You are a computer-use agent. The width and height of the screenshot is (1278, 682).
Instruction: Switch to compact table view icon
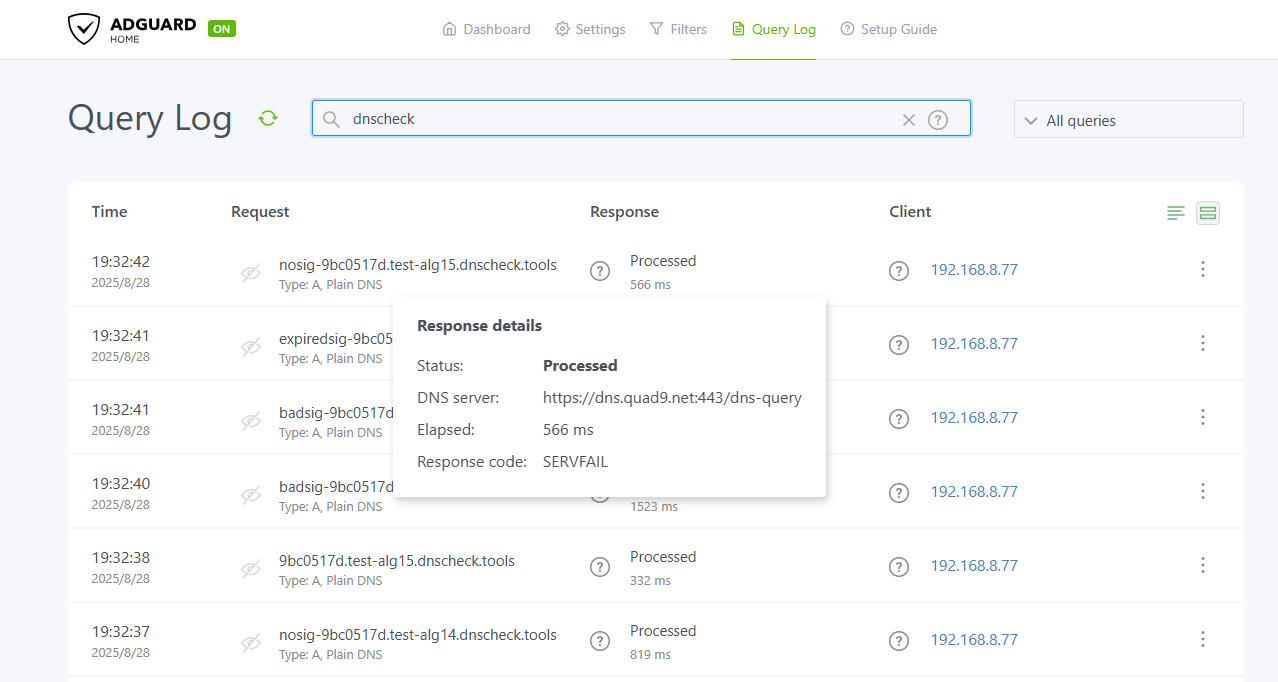[1176, 212]
